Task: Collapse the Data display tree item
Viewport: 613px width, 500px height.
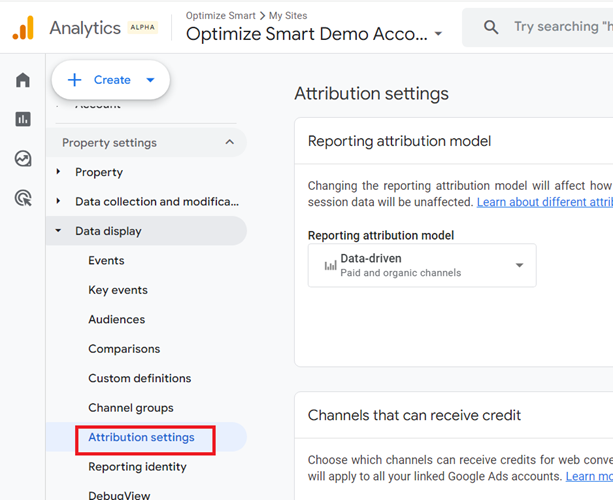Action: (x=58, y=231)
